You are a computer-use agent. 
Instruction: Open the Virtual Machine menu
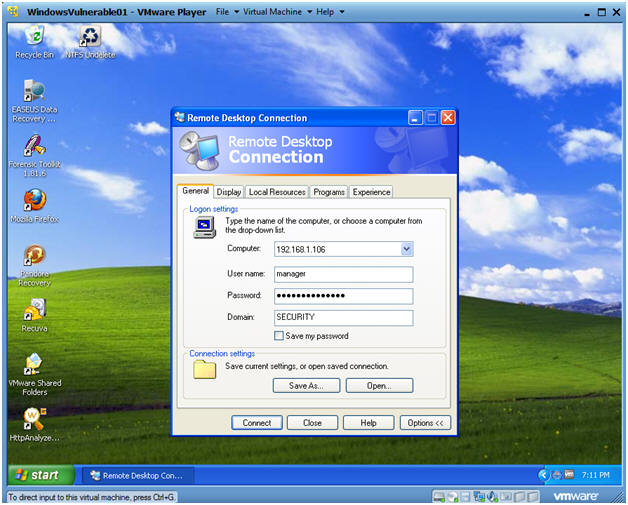tap(277, 12)
